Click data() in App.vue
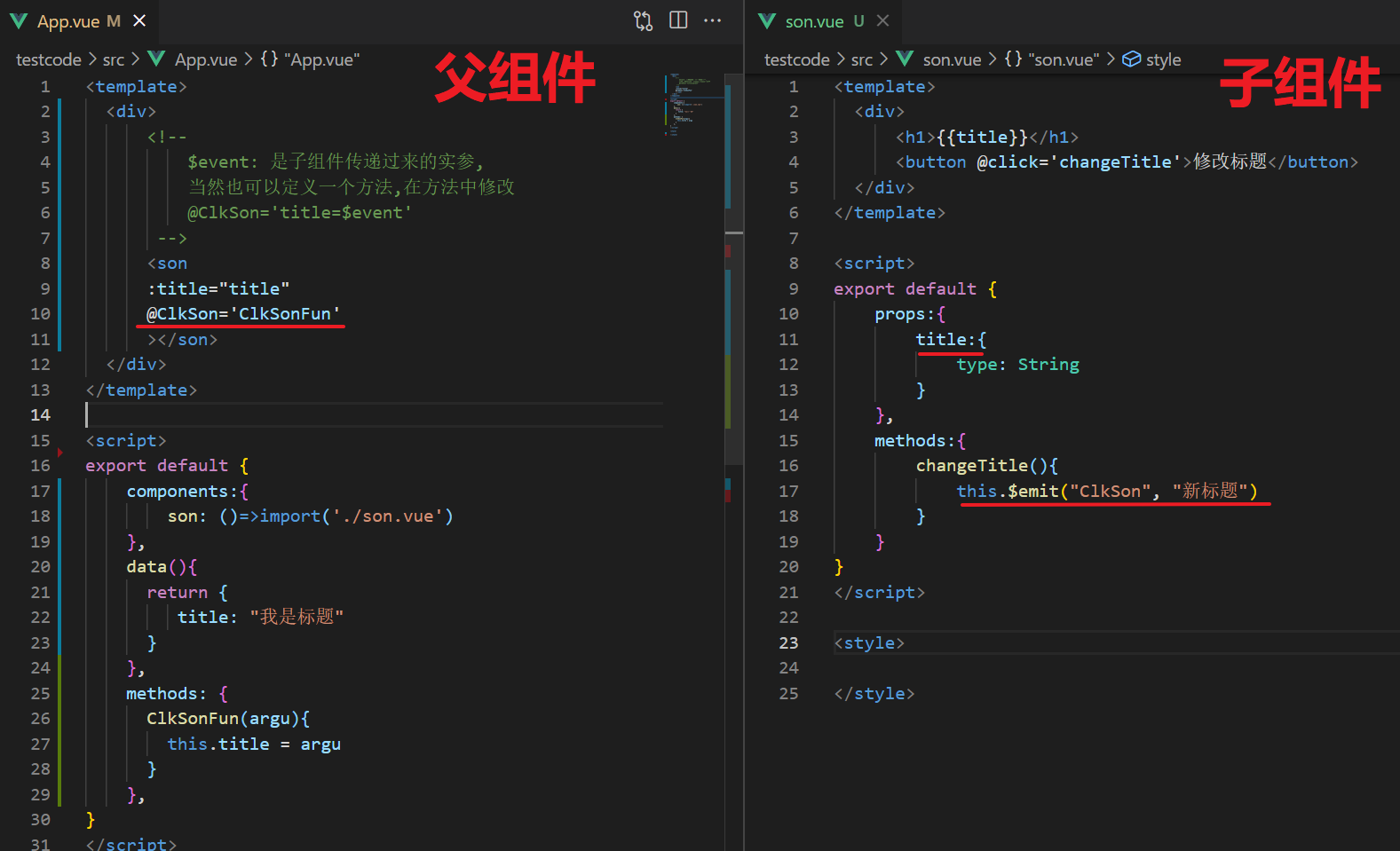 coord(162,566)
